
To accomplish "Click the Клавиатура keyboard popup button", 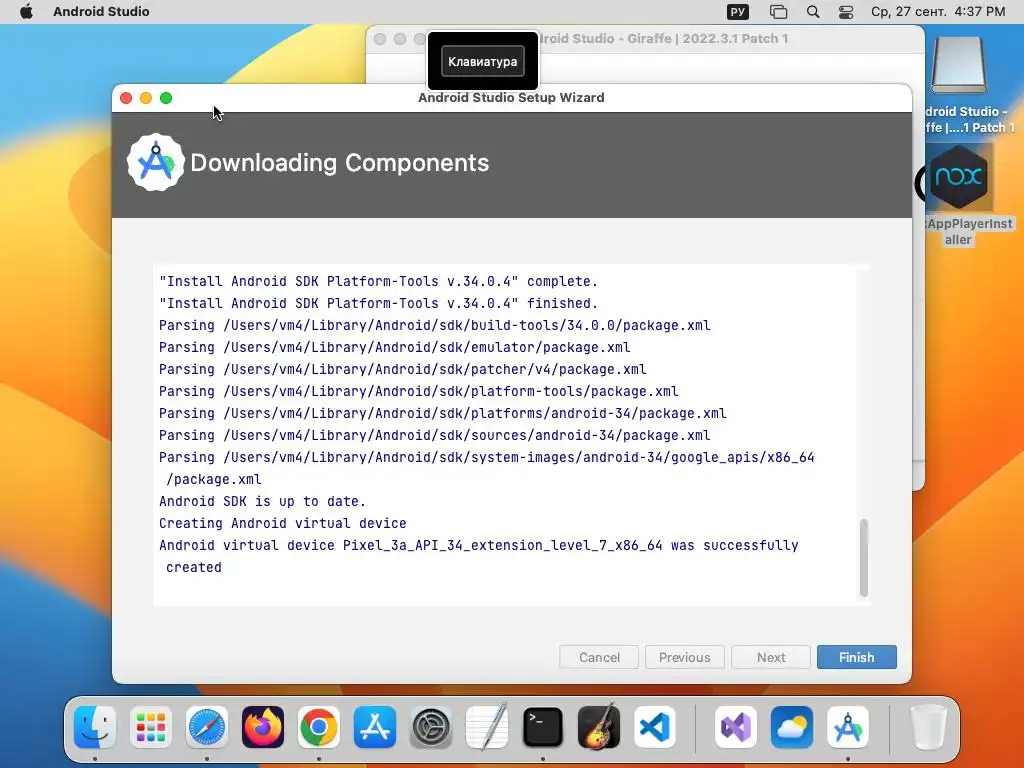I will (x=483, y=61).
